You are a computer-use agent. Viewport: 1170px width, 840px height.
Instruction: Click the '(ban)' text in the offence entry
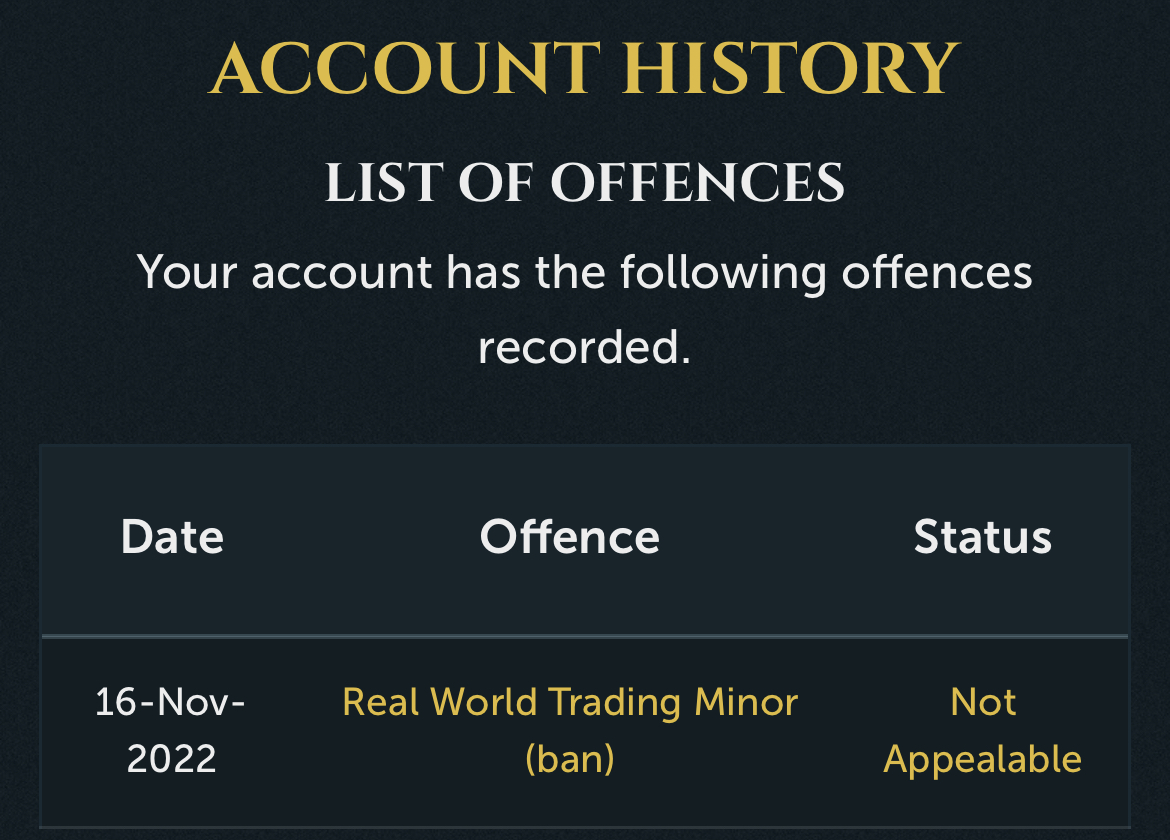pyautogui.click(x=570, y=759)
